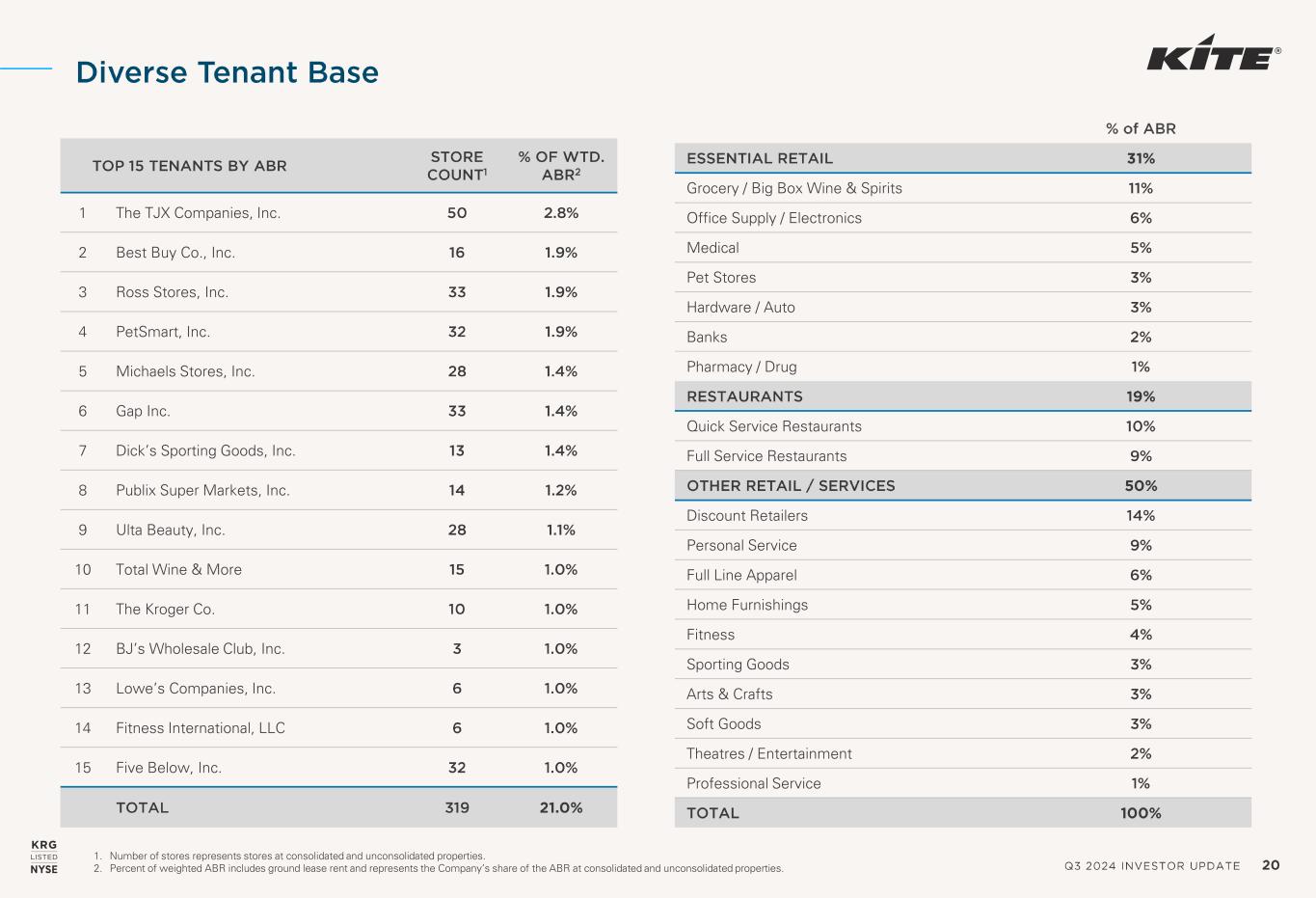This screenshot has height=898, width=1316.
Task: Click the KRG Listed NYSE badge
Action: pos(43,857)
